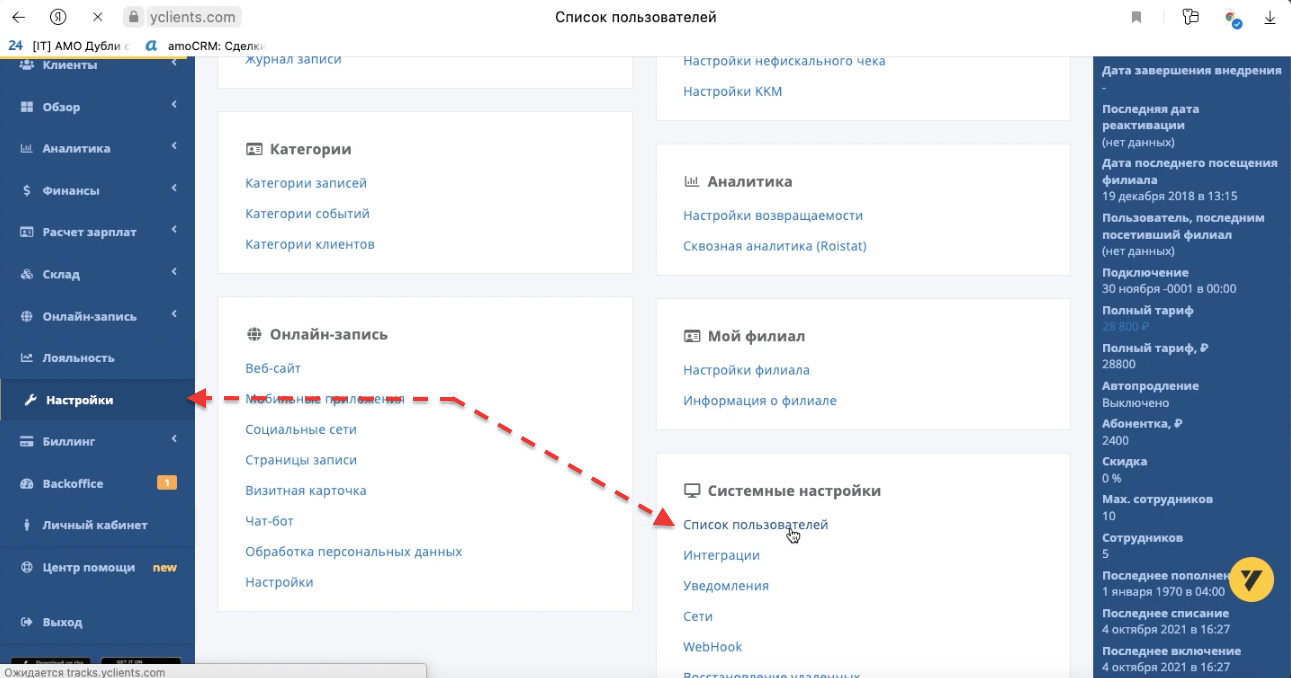Go back with browser back arrow

[19, 17]
